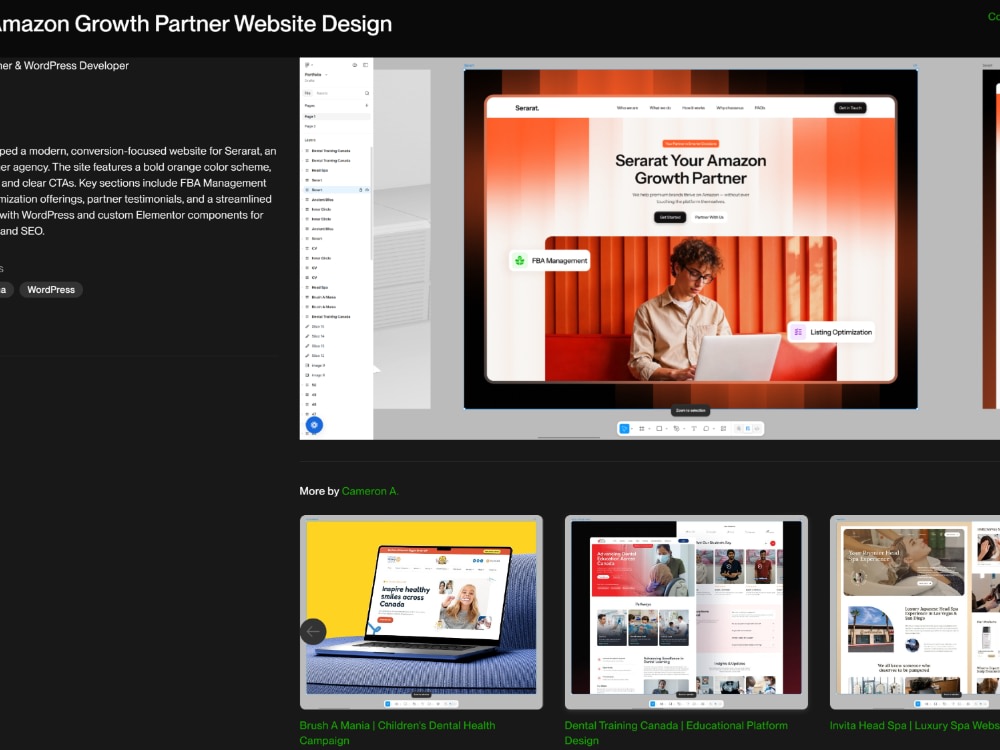Click the previous arrow on the carousel
1000x750 pixels.
point(313,631)
